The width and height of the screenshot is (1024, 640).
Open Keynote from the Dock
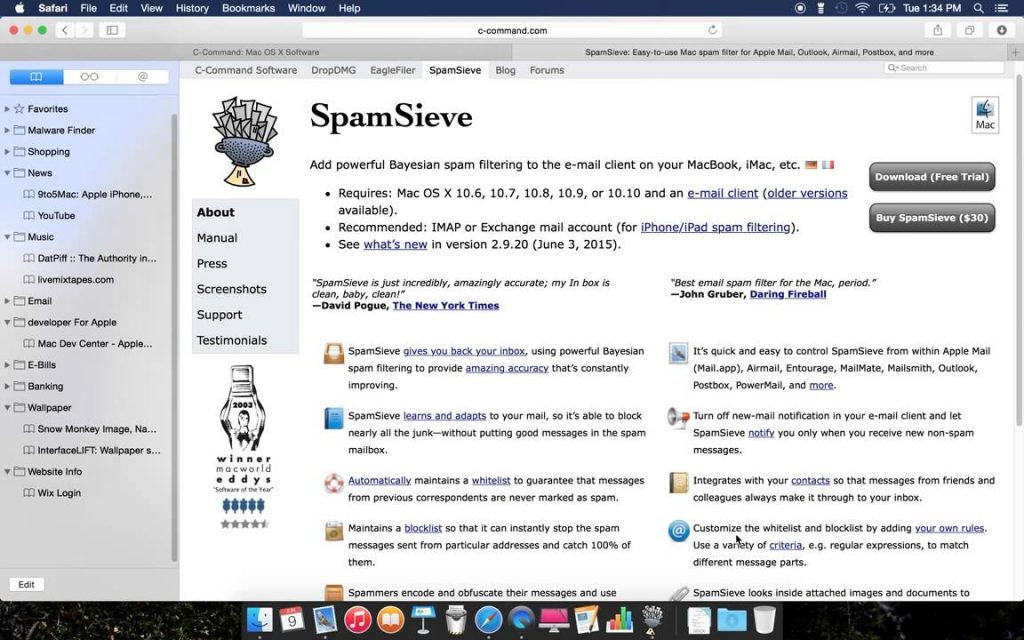[x=423, y=619]
